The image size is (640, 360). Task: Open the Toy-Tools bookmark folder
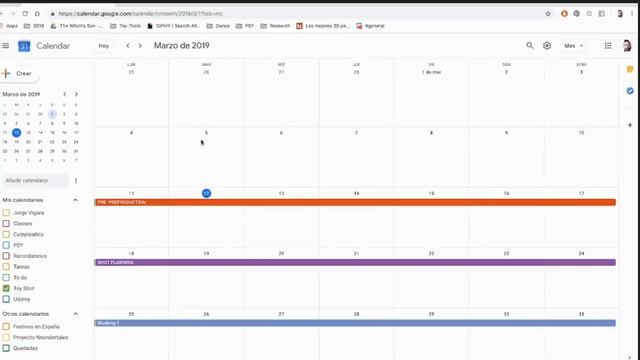coord(125,26)
